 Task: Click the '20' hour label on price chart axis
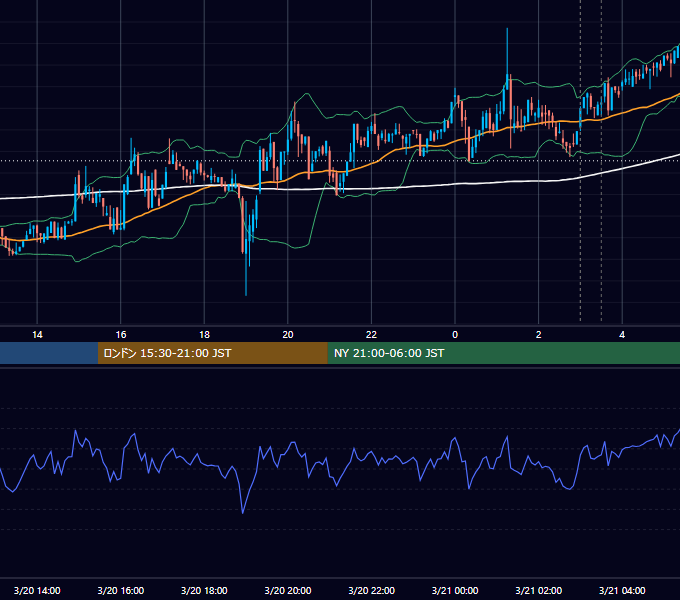pyautogui.click(x=288, y=335)
